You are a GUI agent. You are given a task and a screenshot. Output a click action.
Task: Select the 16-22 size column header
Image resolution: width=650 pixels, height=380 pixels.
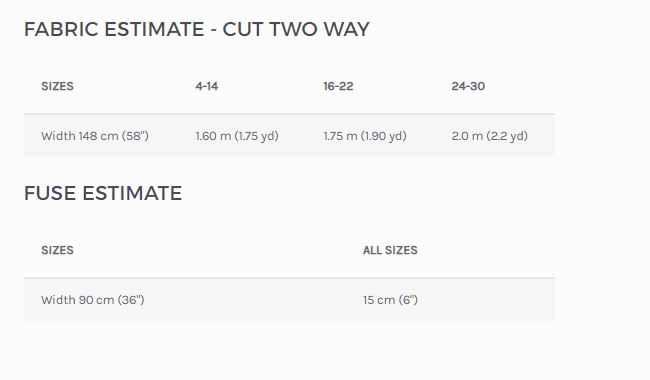pyautogui.click(x=338, y=86)
